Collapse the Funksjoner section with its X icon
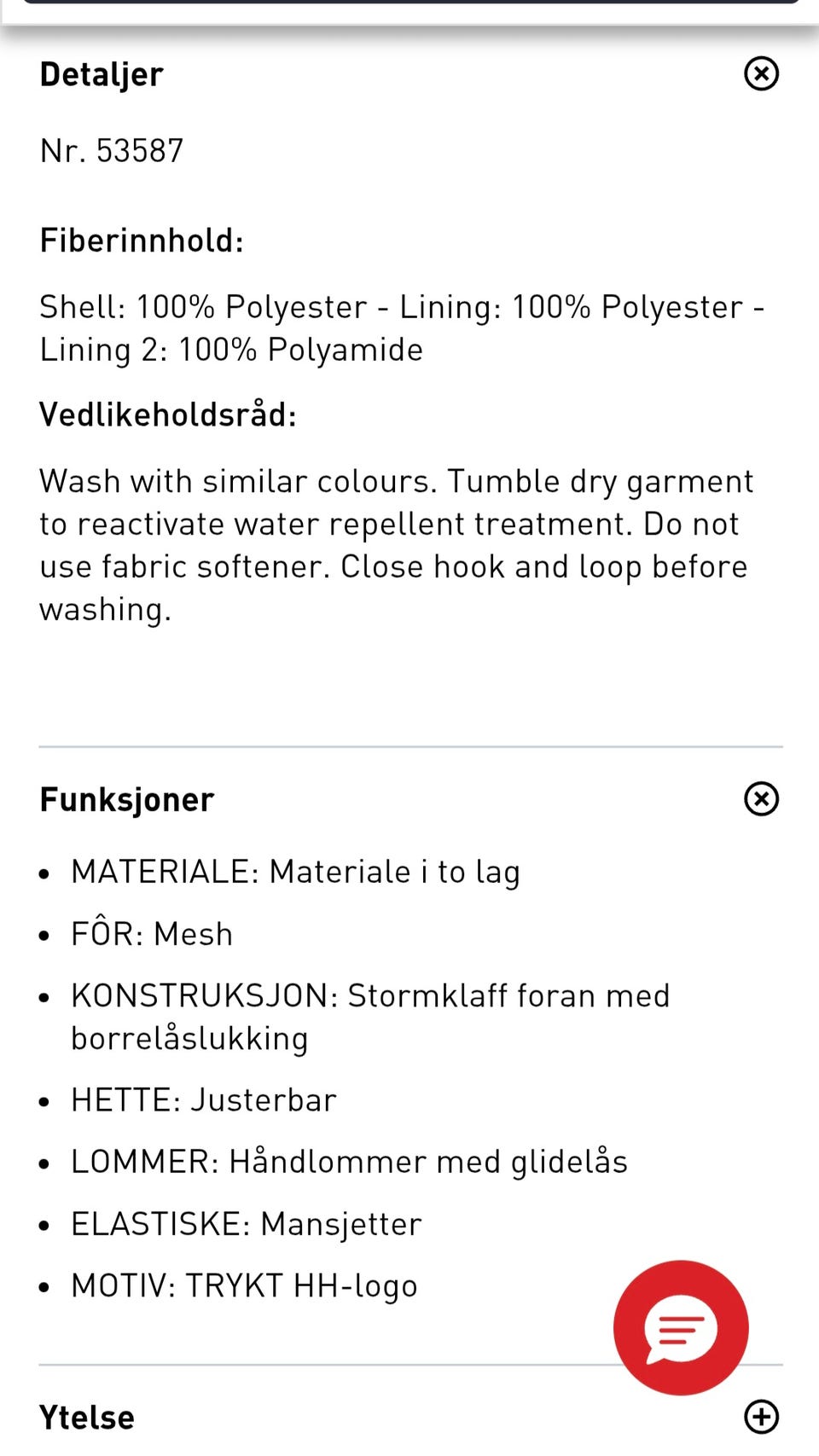 pyautogui.click(x=761, y=799)
